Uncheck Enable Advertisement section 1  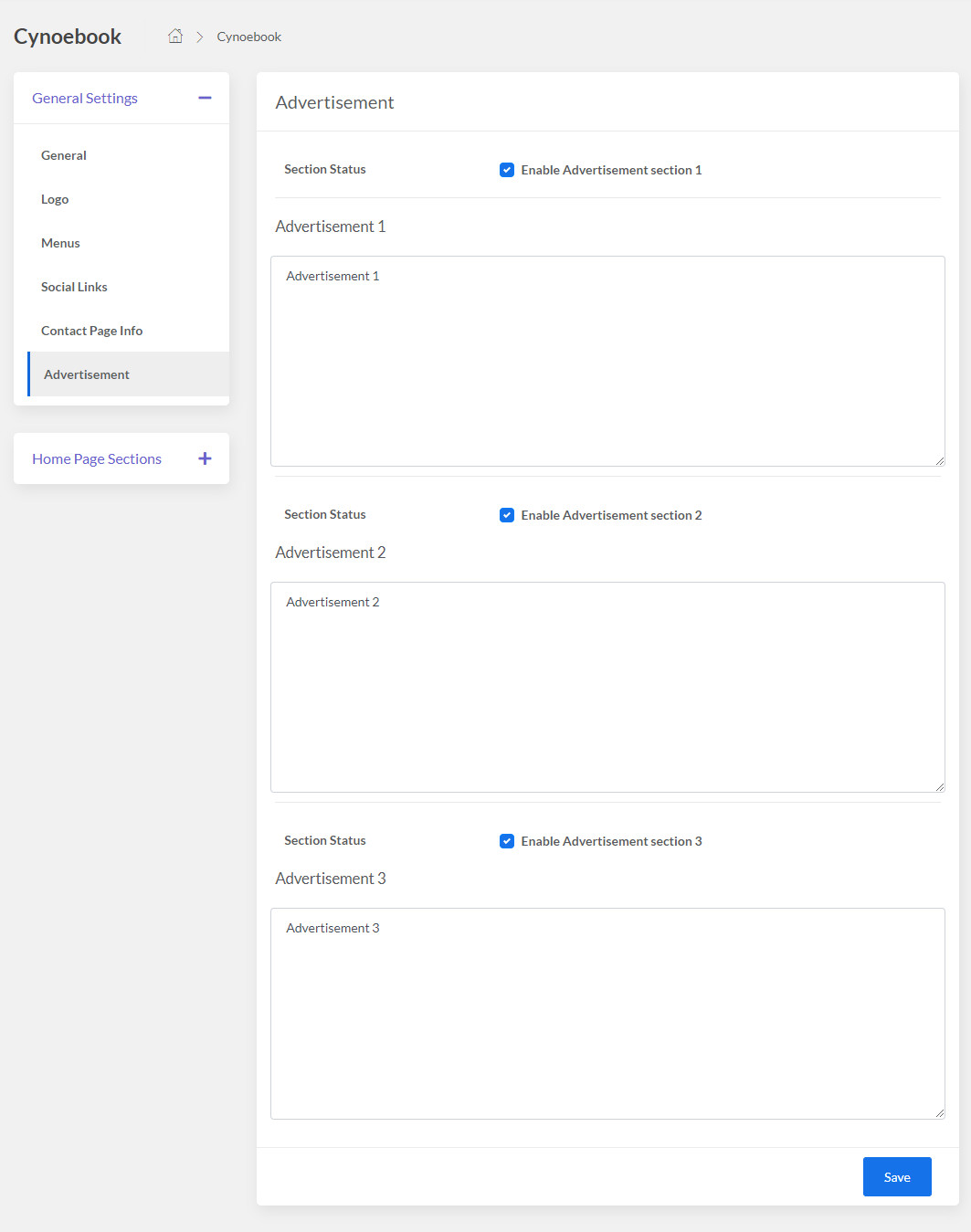pyautogui.click(x=507, y=170)
